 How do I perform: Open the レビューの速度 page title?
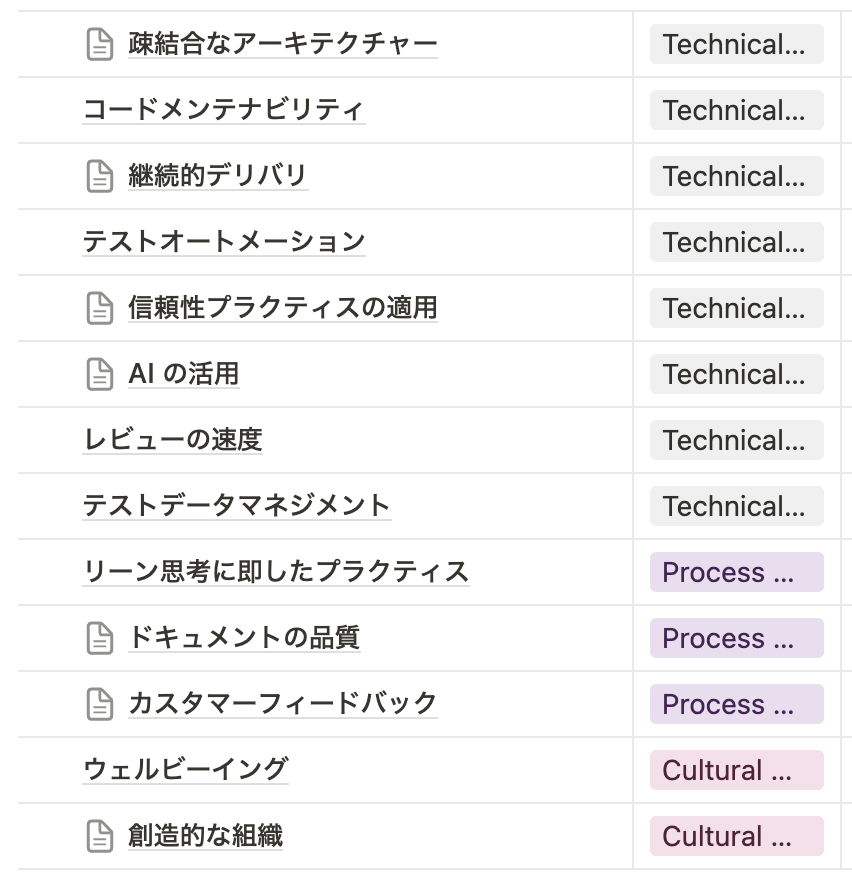point(172,440)
